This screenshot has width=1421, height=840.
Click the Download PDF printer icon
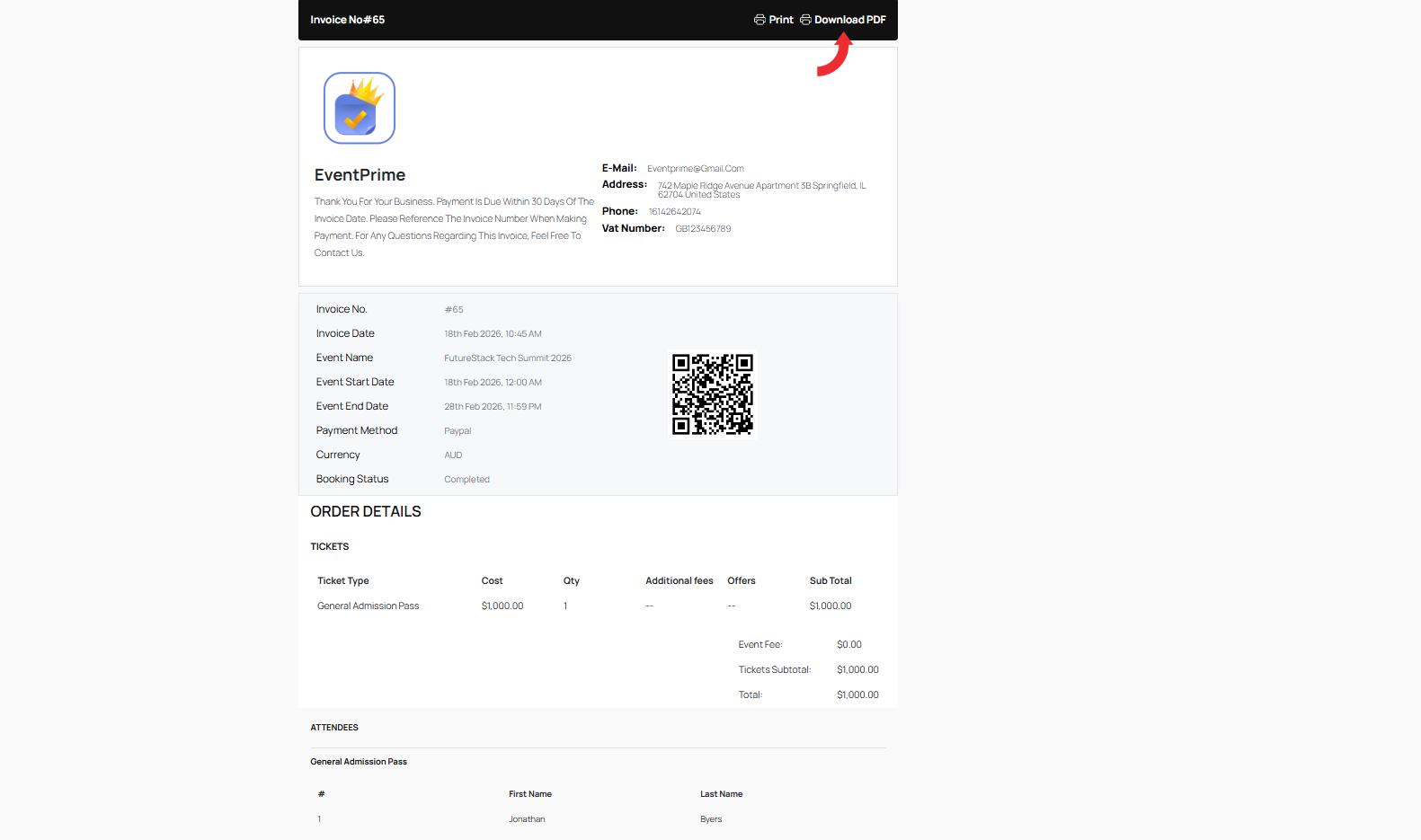805,20
